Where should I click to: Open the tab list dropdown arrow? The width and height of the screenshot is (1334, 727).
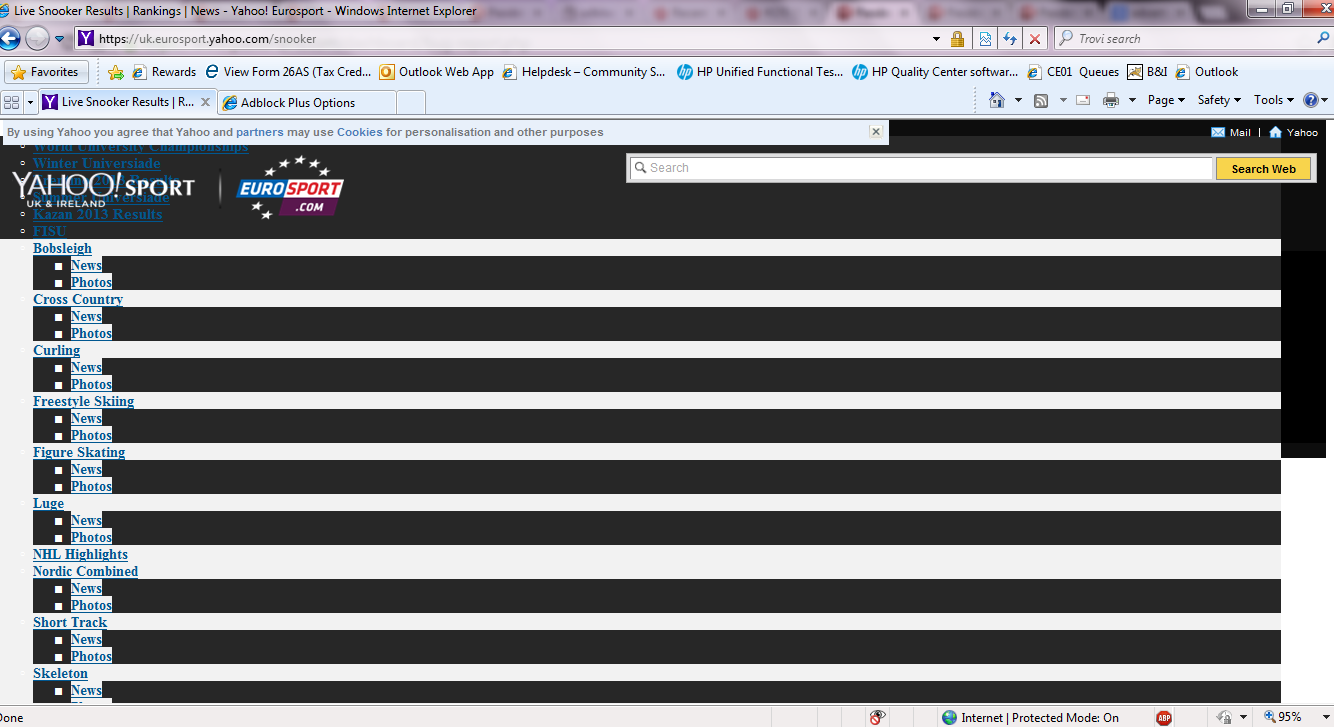(30, 102)
